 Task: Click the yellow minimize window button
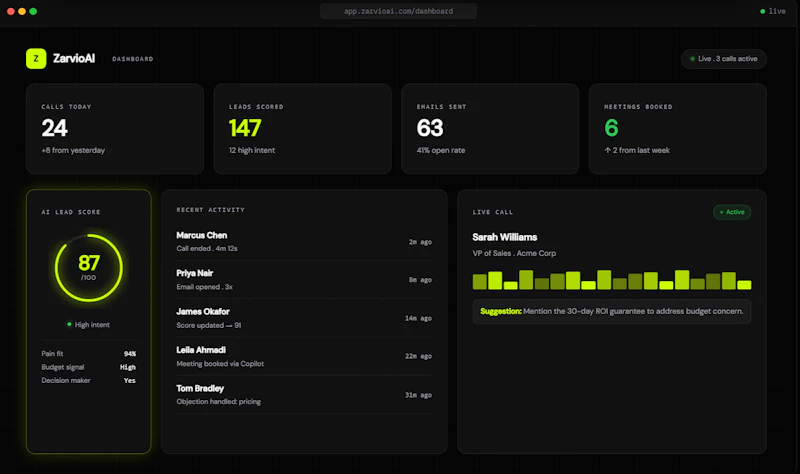pos(22,11)
